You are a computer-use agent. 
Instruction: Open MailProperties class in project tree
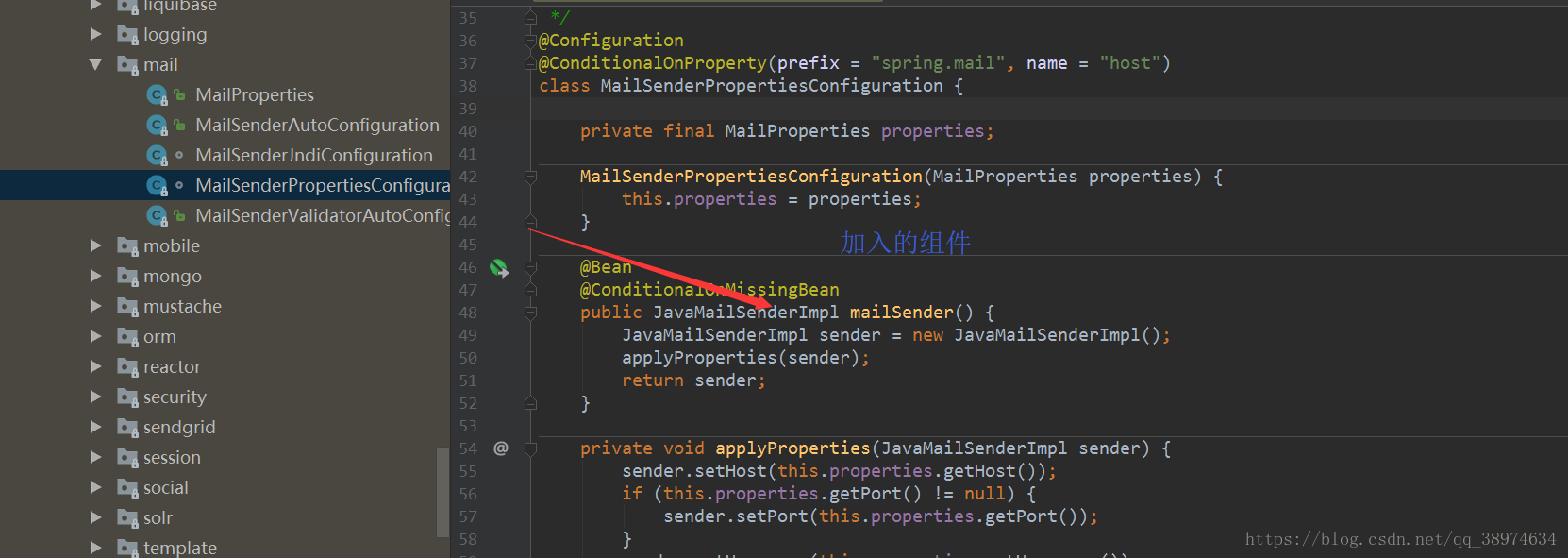(255, 94)
